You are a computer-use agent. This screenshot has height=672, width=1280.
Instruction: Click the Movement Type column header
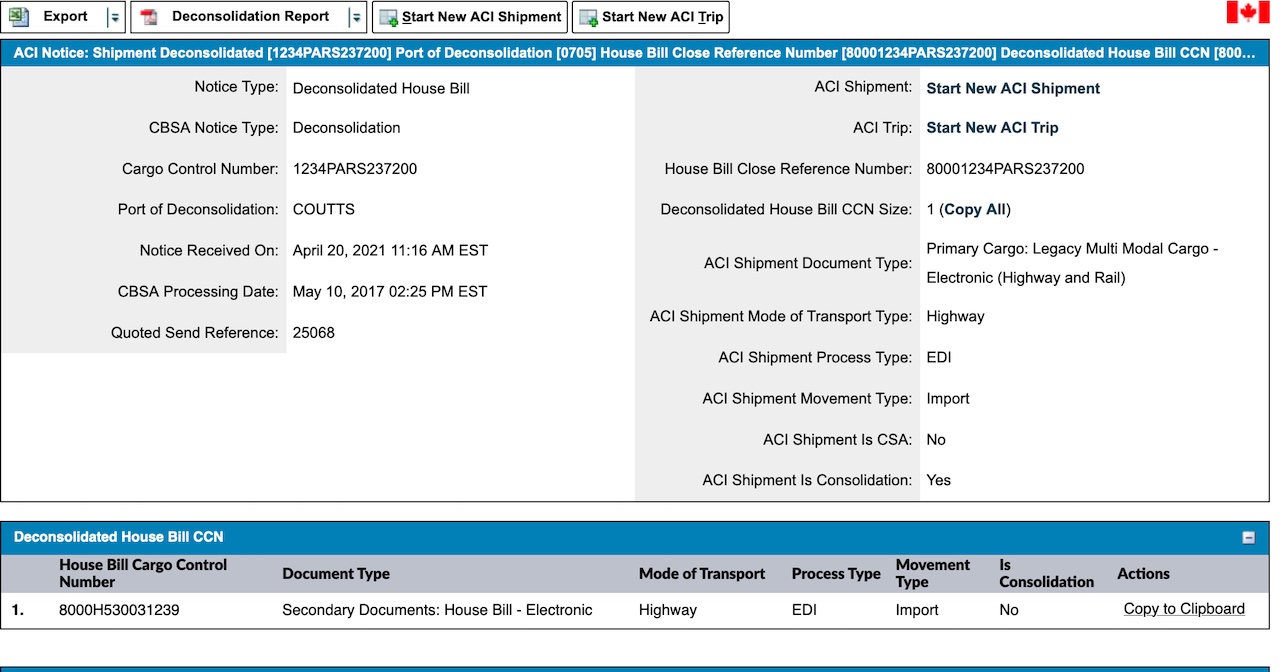pos(932,573)
